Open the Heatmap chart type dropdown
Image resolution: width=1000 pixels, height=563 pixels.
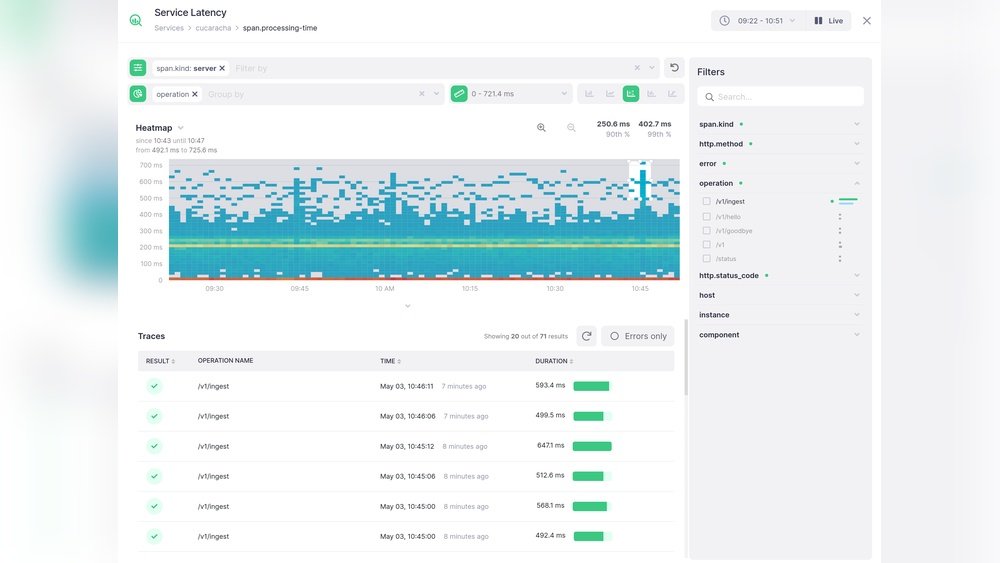click(181, 128)
